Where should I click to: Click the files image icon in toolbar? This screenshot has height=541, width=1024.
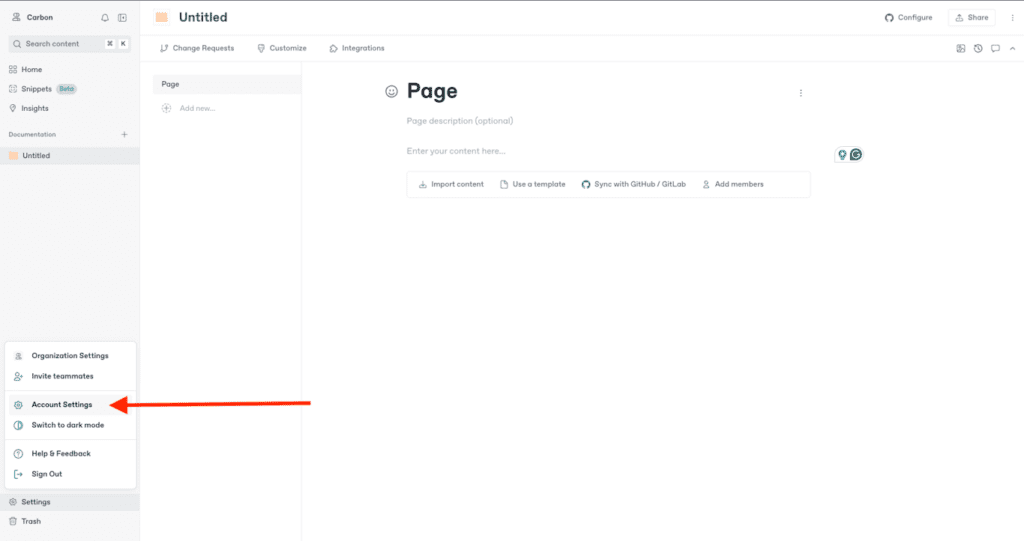click(961, 48)
